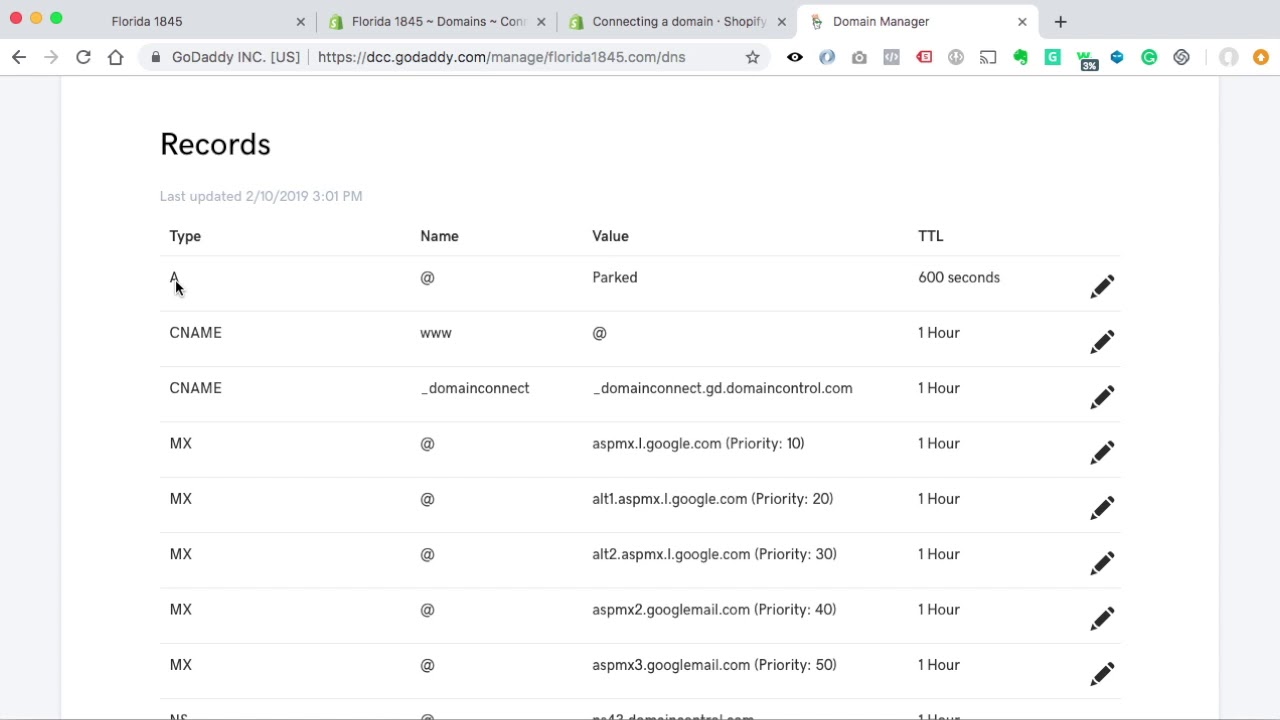Click the address bar URL

[x=502, y=57]
